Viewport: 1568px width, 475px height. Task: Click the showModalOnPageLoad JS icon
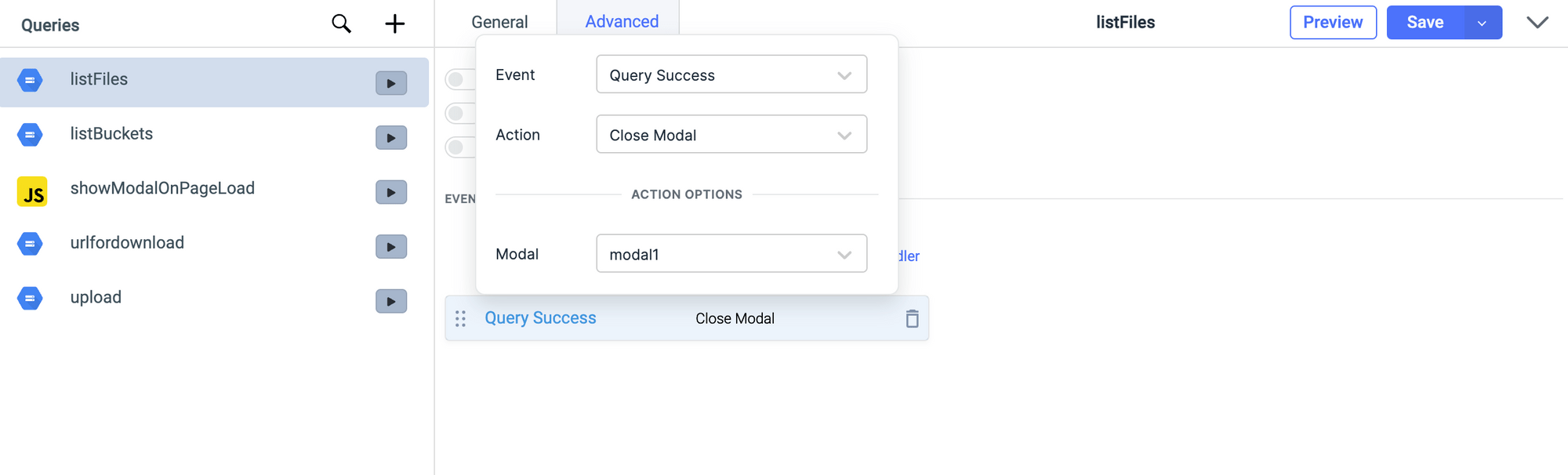tap(31, 190)
